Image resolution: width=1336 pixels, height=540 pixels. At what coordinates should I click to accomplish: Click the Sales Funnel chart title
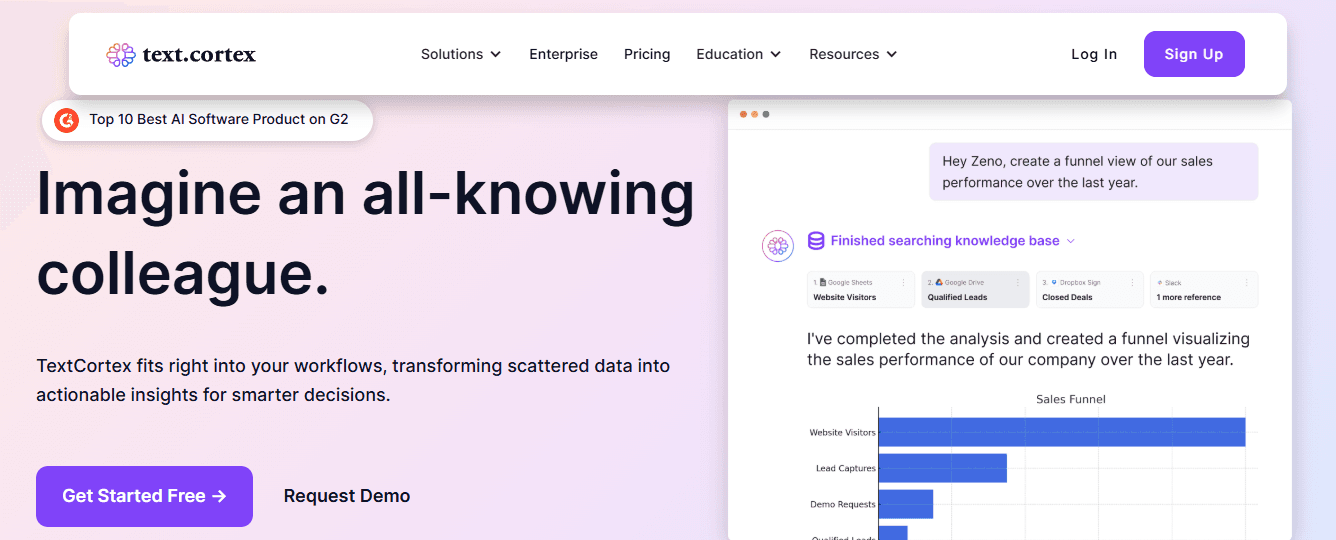[1070, 399]
